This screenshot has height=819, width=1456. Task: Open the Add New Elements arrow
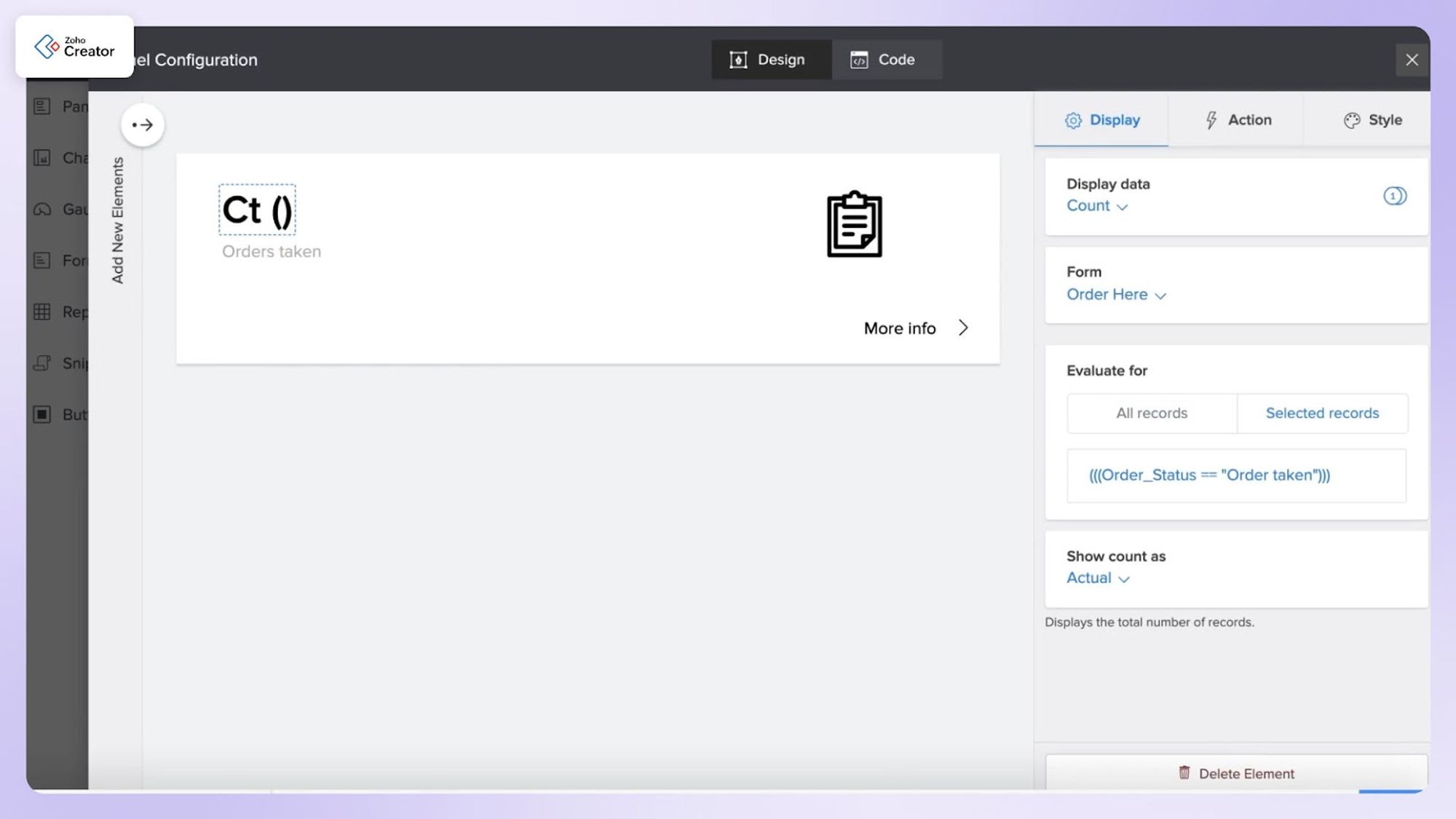[x=143, y=124]
